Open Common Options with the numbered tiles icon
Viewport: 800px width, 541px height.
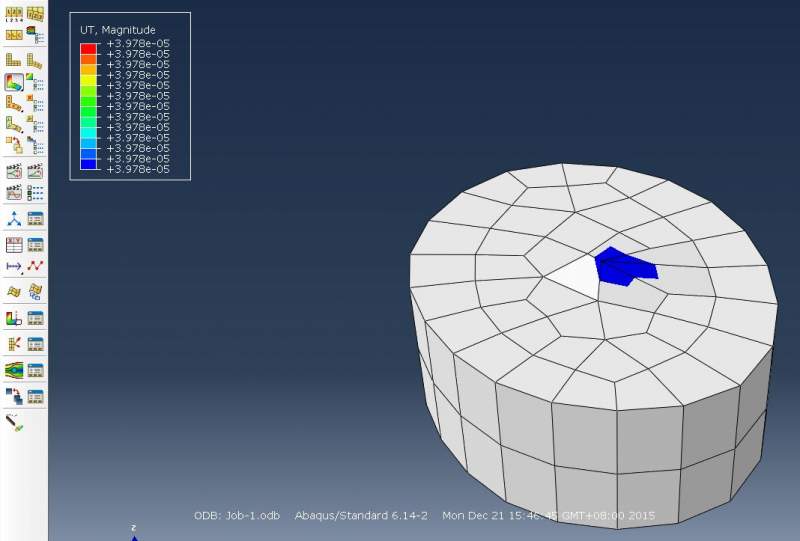pyautogui.click(x=14, y=14)
